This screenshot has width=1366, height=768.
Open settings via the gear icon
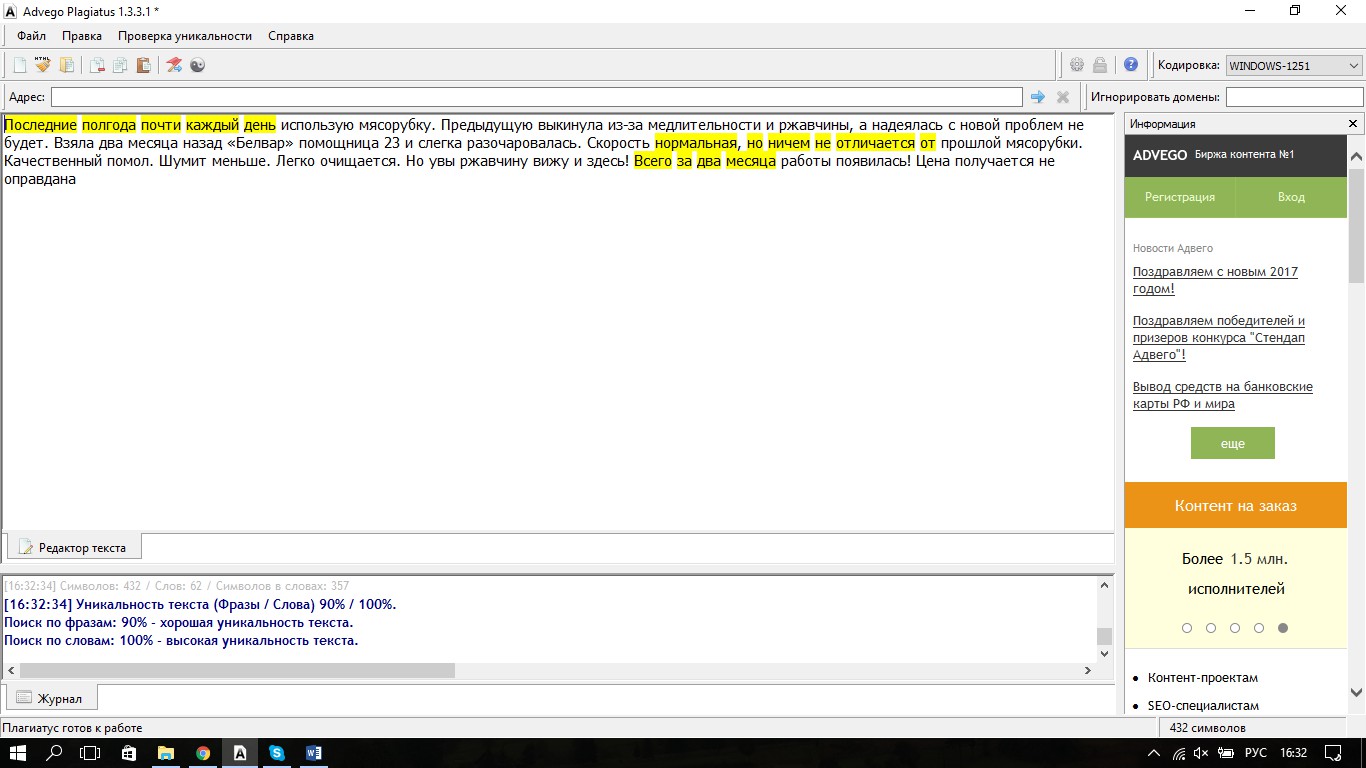(x=1077, y=65)
